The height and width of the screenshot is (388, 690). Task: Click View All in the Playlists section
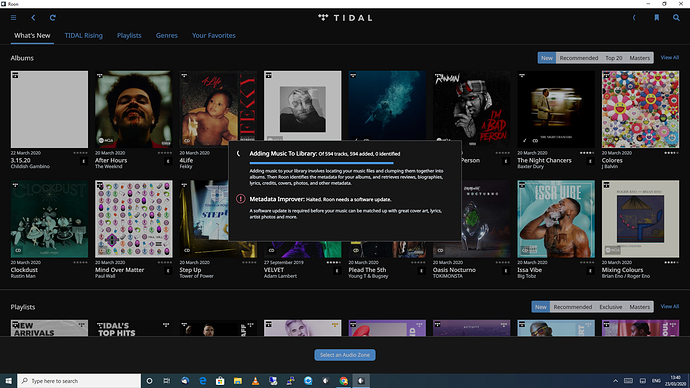pyautogui.click(x=669, y=307)
